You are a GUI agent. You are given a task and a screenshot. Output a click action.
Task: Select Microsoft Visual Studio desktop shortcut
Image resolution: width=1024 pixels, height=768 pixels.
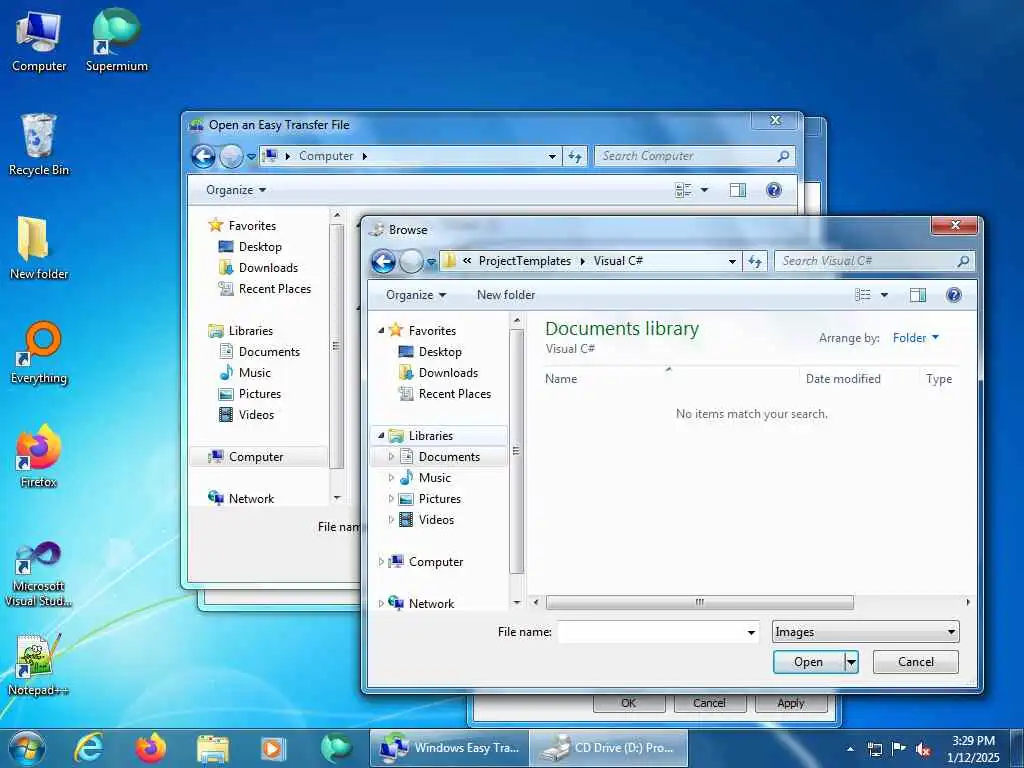(x=39, y=575)
